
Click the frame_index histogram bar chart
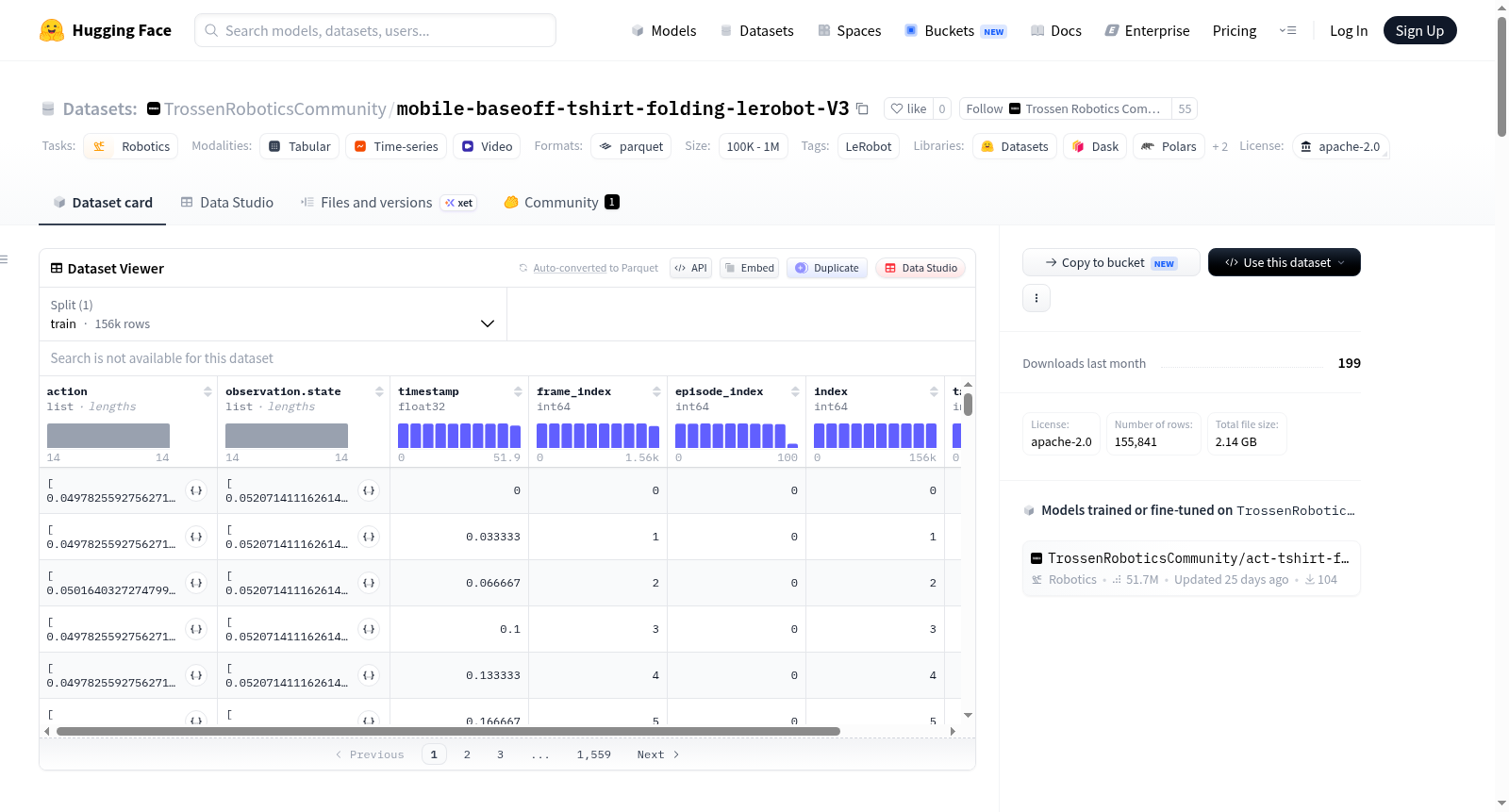coord(598,436)
